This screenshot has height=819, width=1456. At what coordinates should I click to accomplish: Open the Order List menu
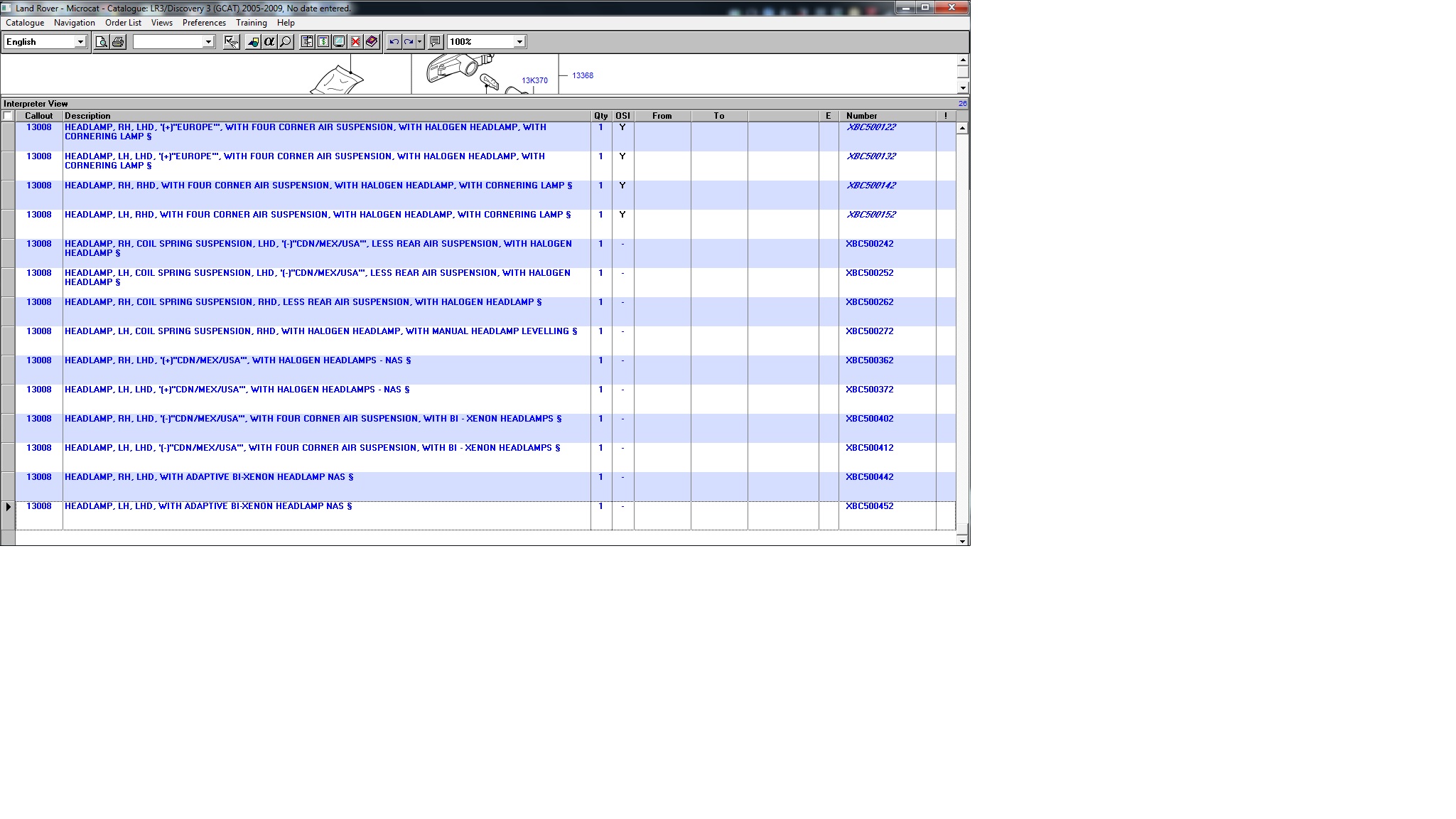click(123, 23)
